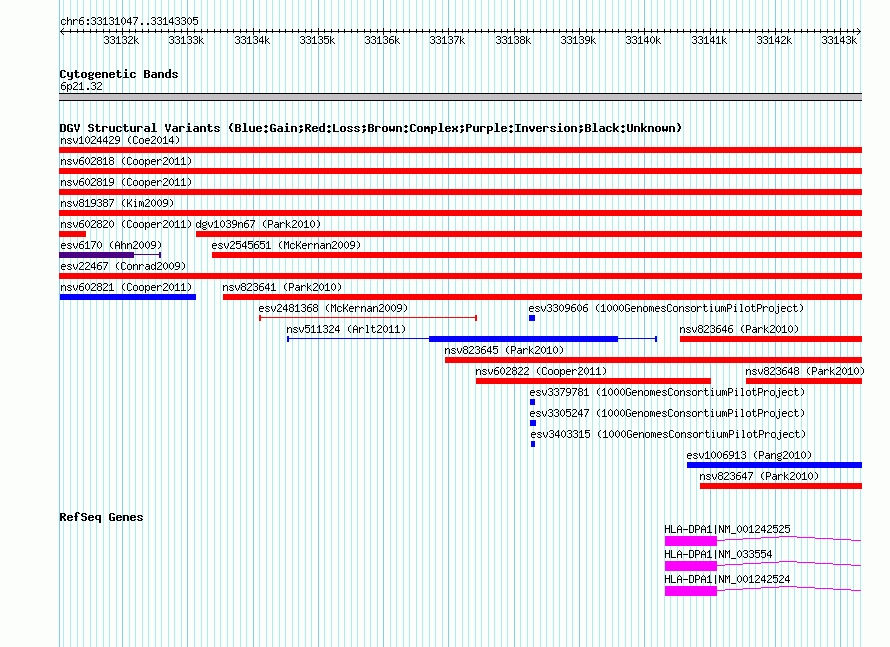Image resolution: width=890 pixels, height=647 pixels.
Task: Open the blue esv1006913 (Pang2010) gain bar
Action: click(x=774, y=465)
